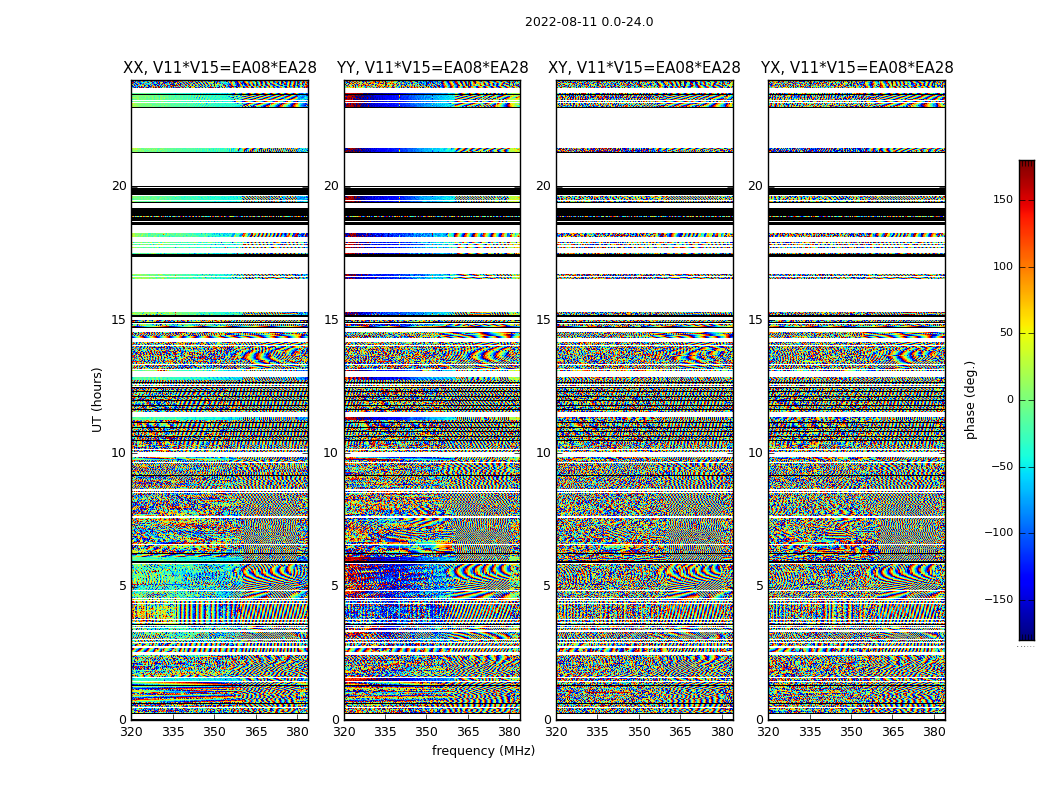Click the 320 MHz tick under XY plot

tap(556, 732)
